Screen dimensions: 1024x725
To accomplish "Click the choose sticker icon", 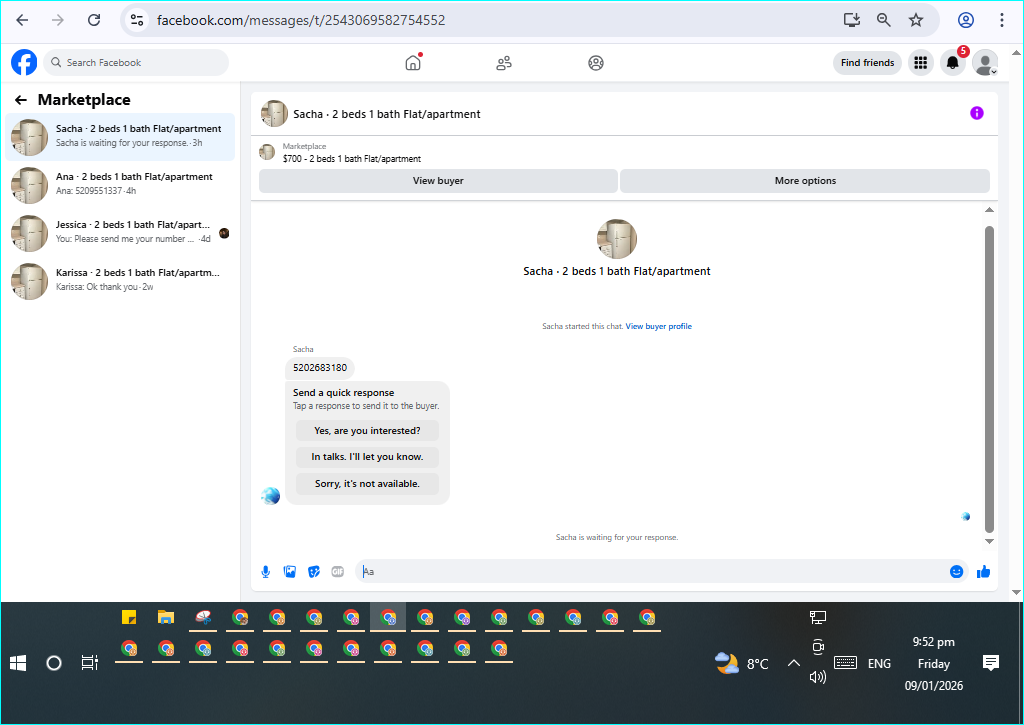I will pyautogui.click(x=314, y=572).
